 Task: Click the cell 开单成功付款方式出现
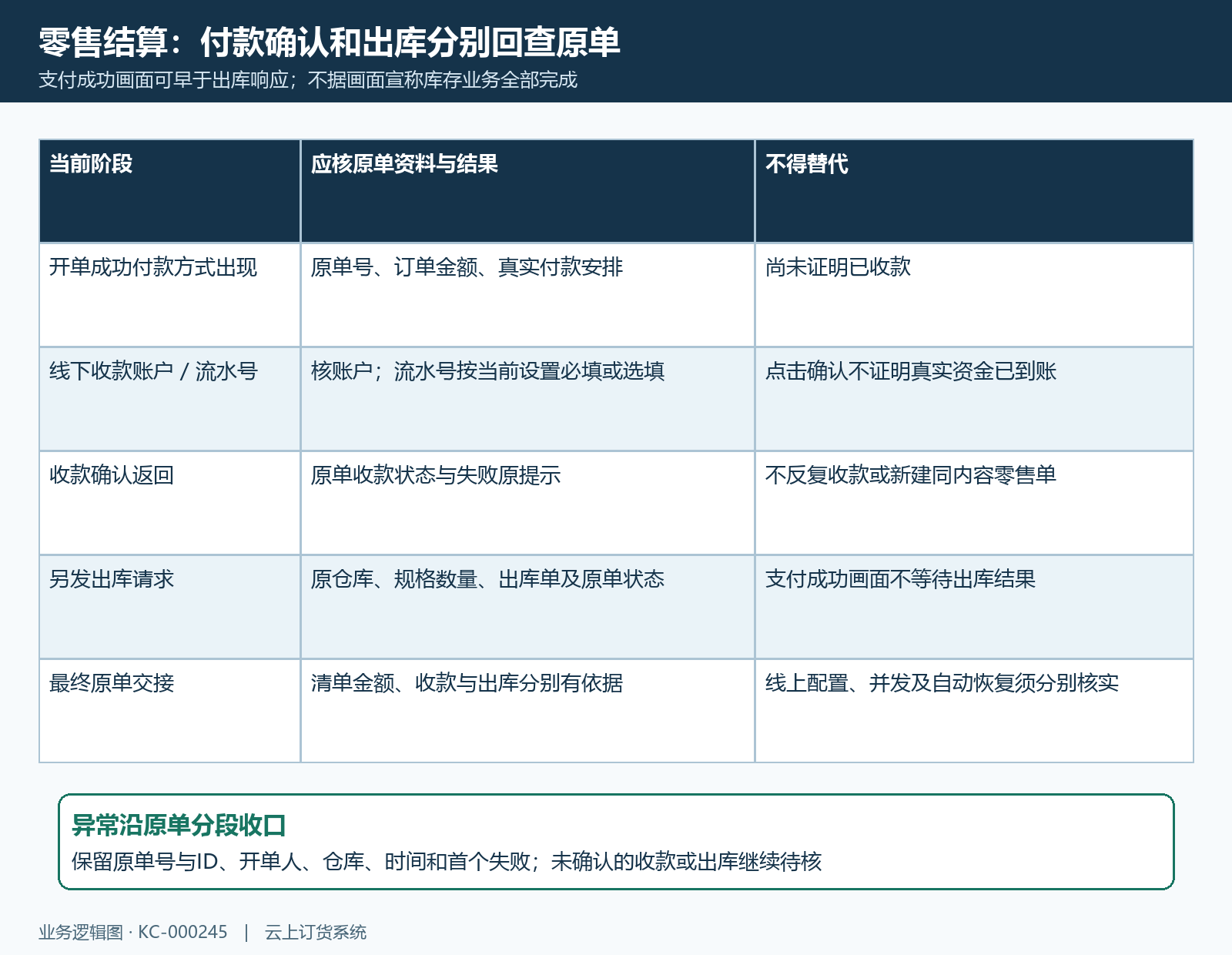[x=169, y=295]
